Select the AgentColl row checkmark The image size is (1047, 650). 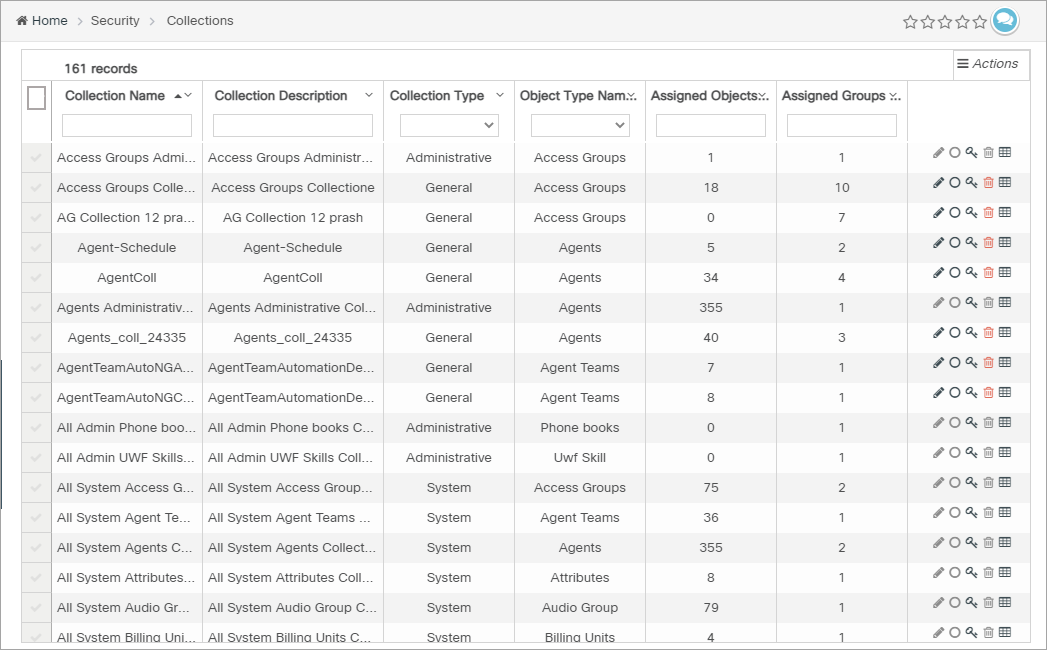pos(36,278)
